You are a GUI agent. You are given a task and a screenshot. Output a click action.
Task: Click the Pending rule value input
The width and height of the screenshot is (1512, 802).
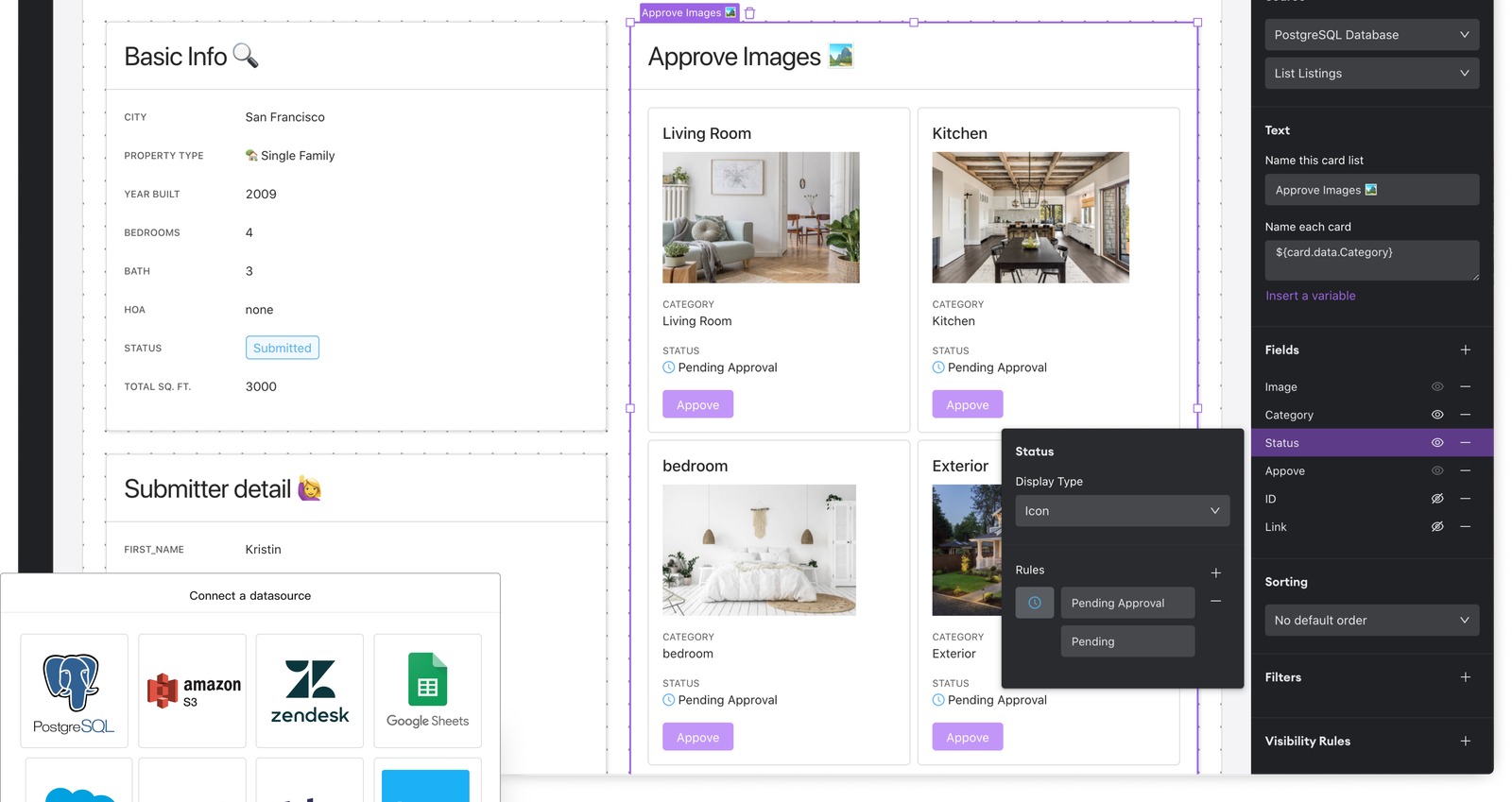[1128, 641]
